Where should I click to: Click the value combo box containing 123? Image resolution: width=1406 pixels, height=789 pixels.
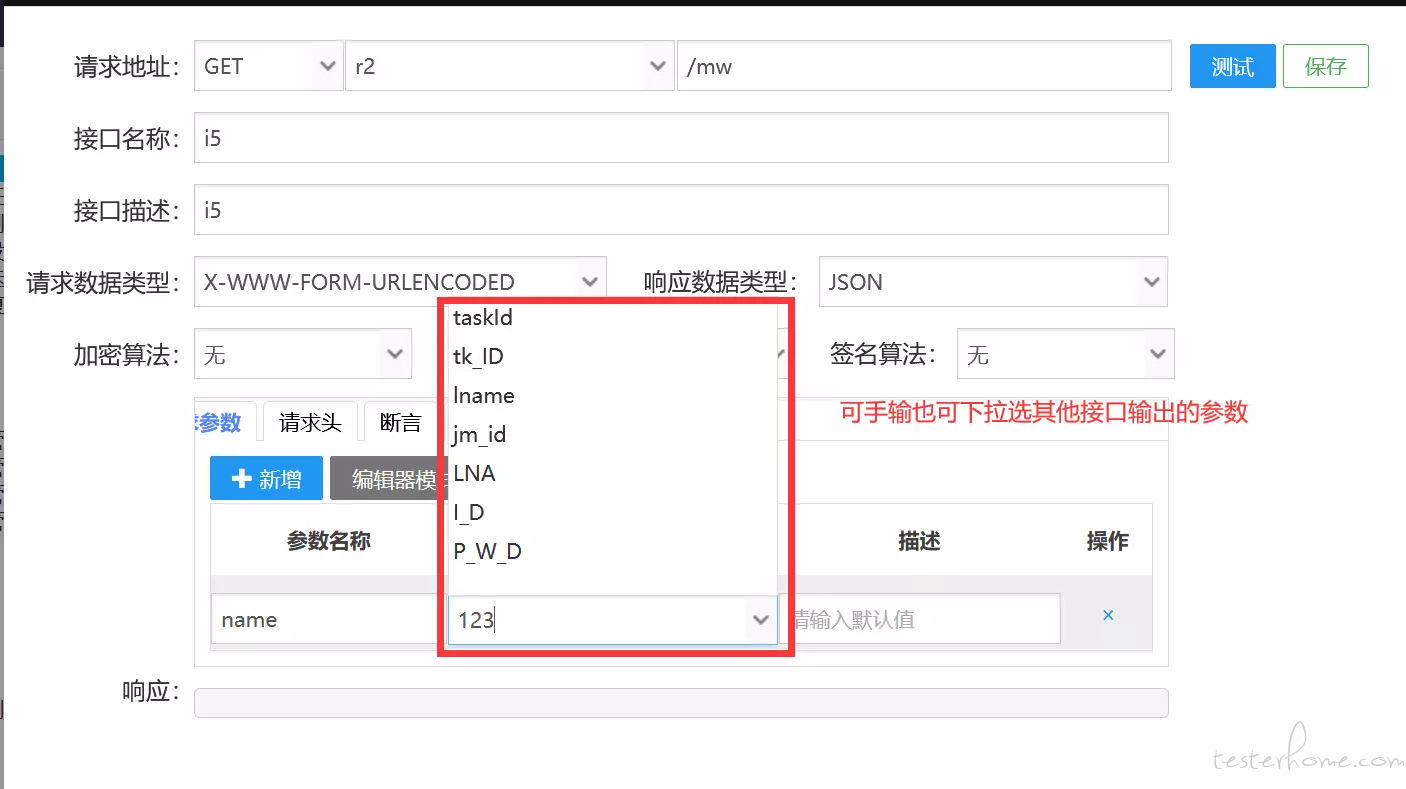[612, 620]
